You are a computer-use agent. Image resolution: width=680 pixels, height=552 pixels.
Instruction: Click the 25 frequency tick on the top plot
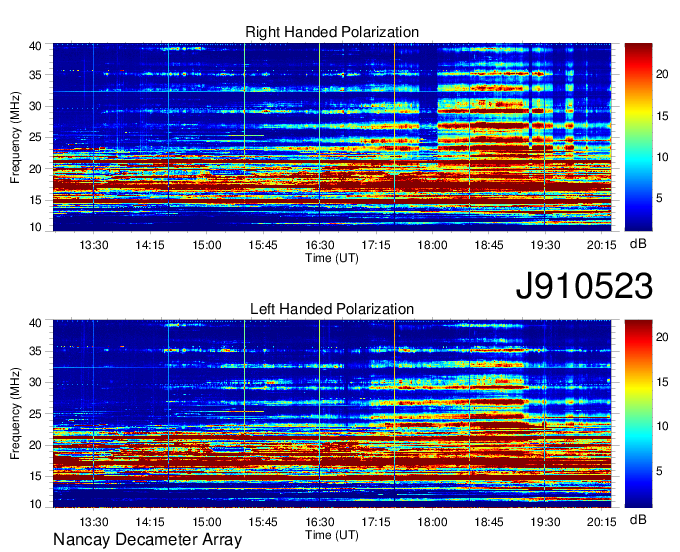click(35, 138)
